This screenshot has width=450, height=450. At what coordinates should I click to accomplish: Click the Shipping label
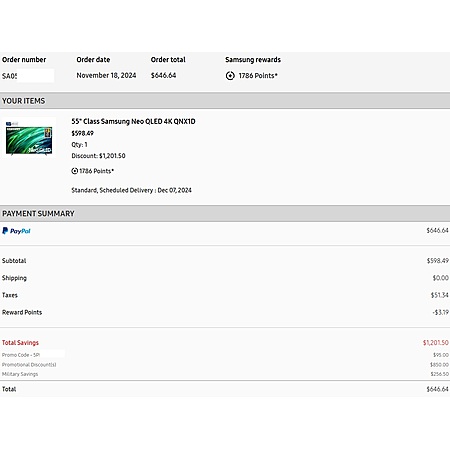pos(14,278)
